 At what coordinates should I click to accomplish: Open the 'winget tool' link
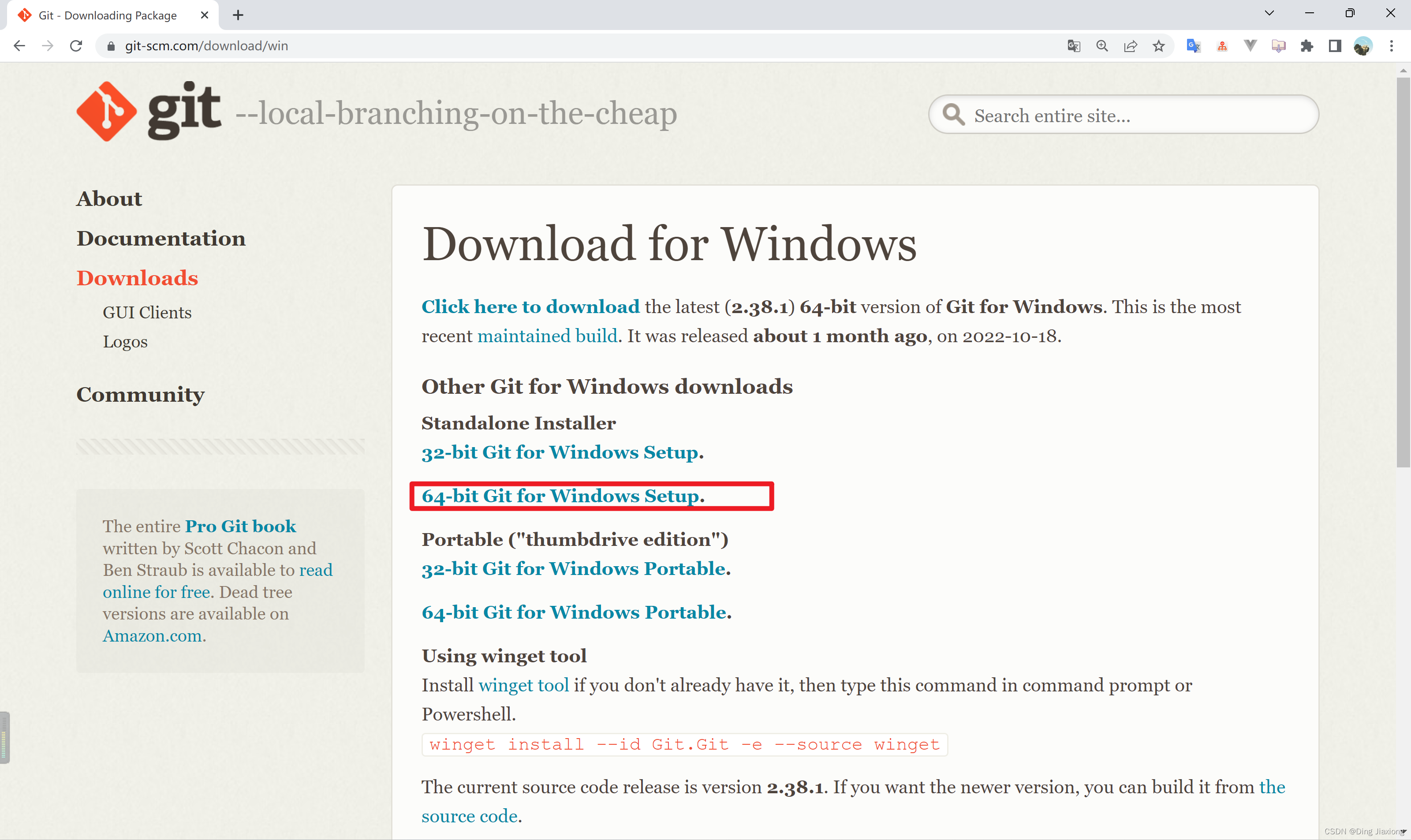coord(523,686)
